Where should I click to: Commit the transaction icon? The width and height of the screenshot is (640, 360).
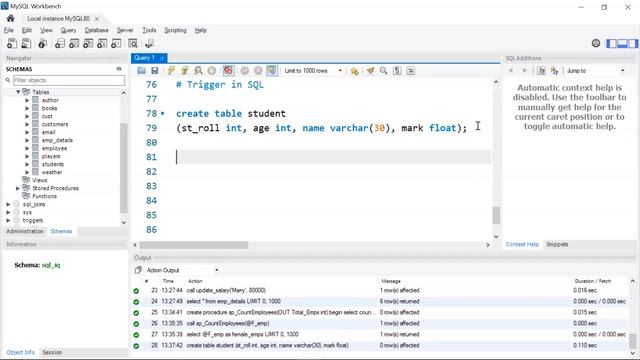coord(244,71)
